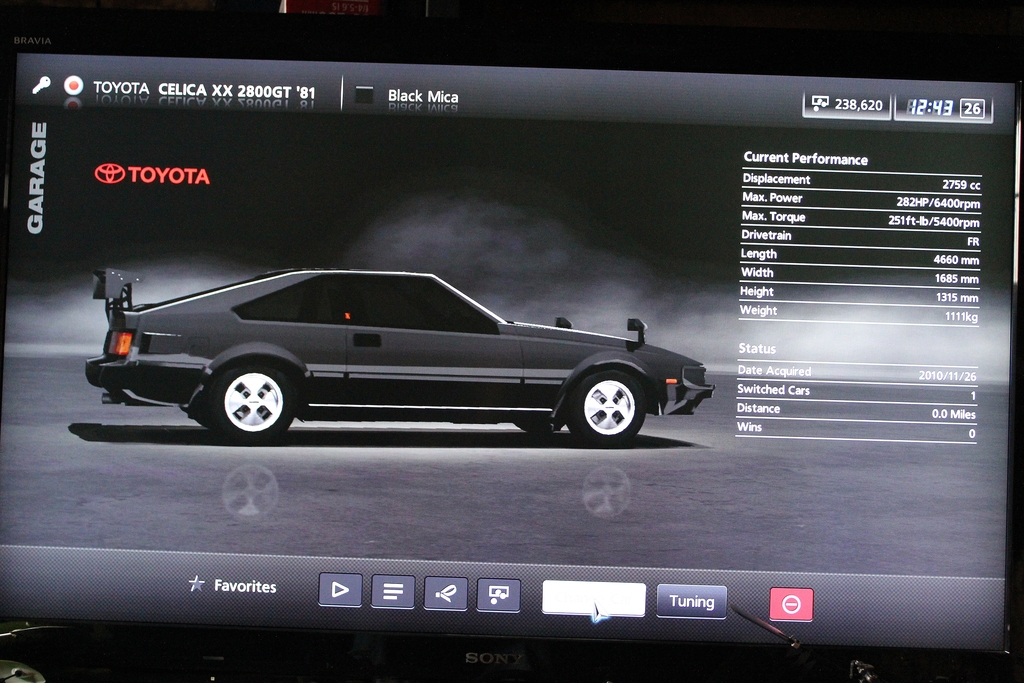Screen dimensions: 1024x683
Task: Click the Black Mica color swatch
Action: (x=364, y=95)
